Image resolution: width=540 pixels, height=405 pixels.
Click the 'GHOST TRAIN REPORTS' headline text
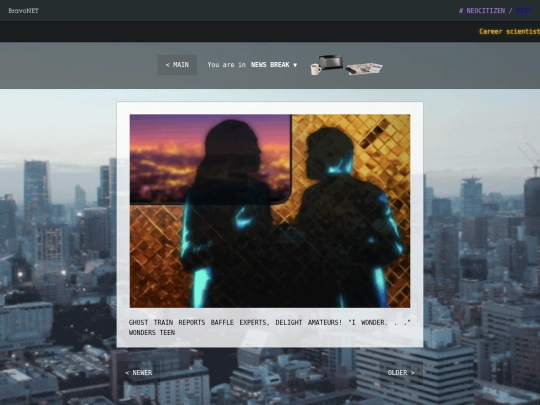[270, 327]
